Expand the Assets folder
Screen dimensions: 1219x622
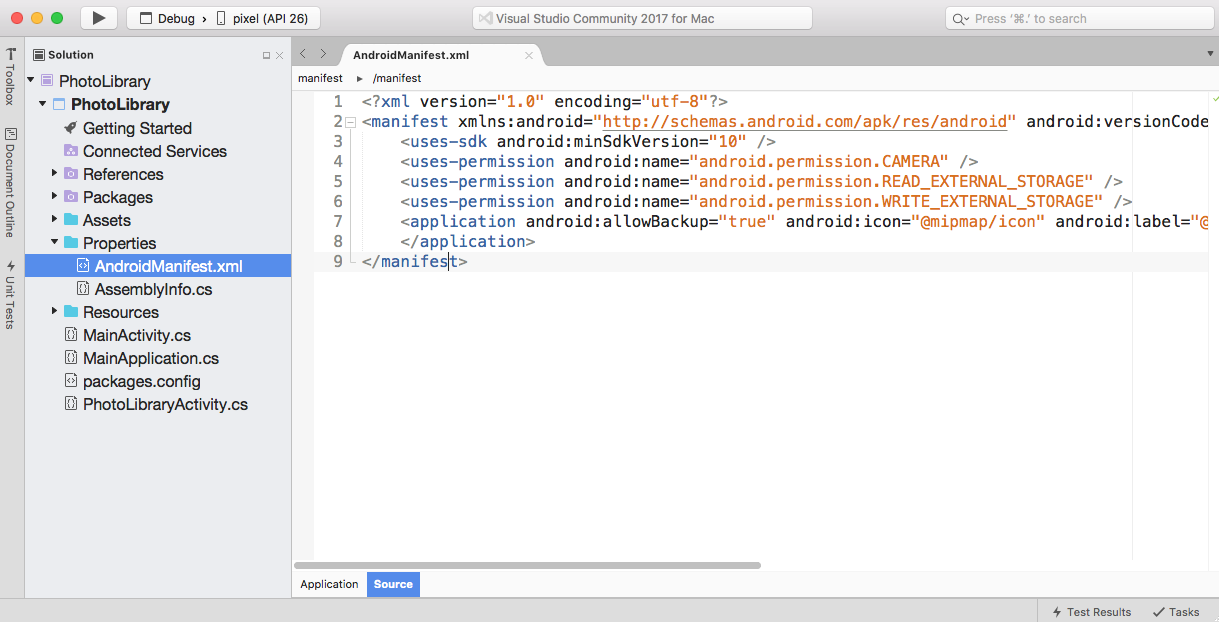click(55, 220)
